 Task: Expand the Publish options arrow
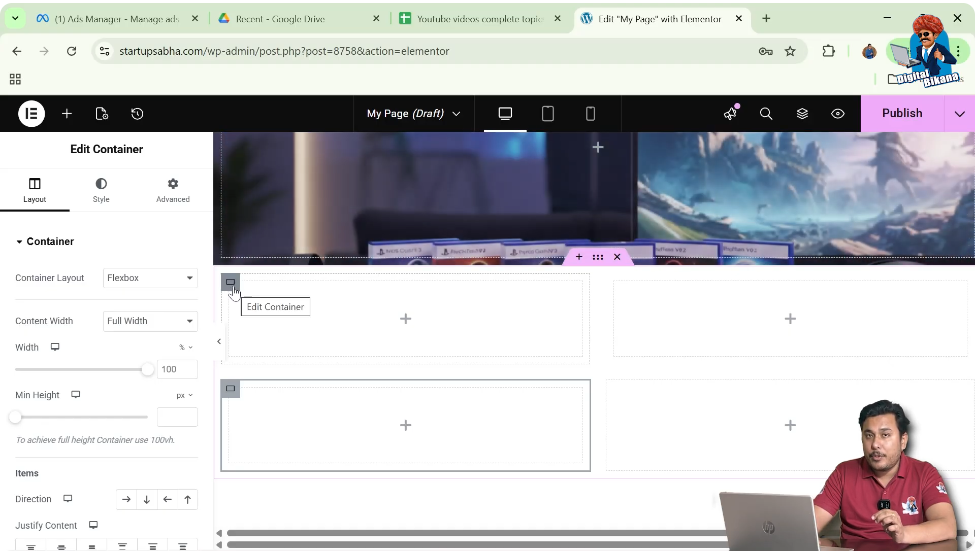tap(959, 114)
